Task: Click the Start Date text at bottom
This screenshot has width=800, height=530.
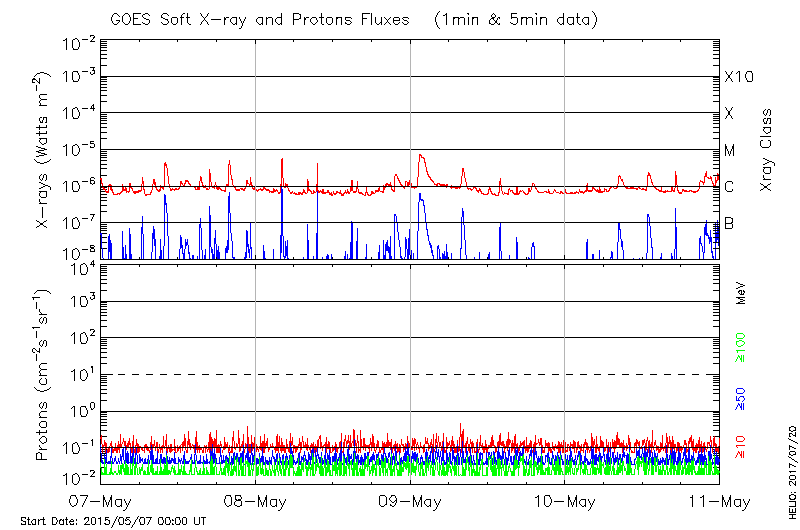Action: pos(113,522)
